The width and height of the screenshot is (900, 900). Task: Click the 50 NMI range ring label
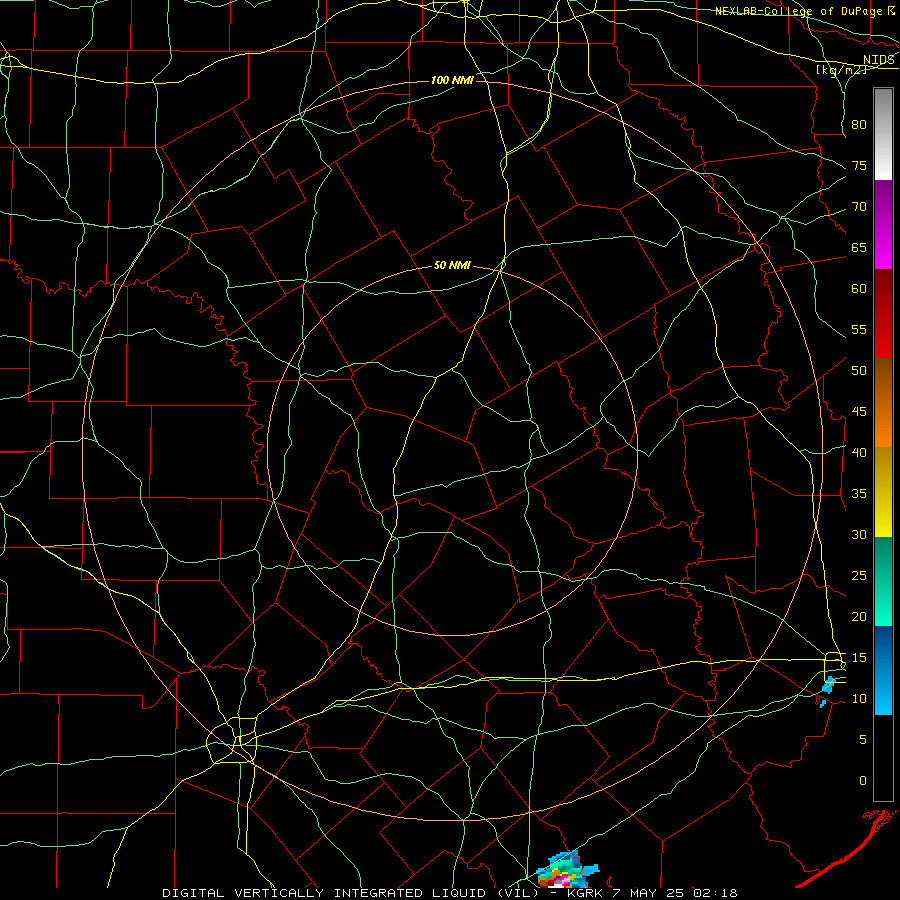452,265
